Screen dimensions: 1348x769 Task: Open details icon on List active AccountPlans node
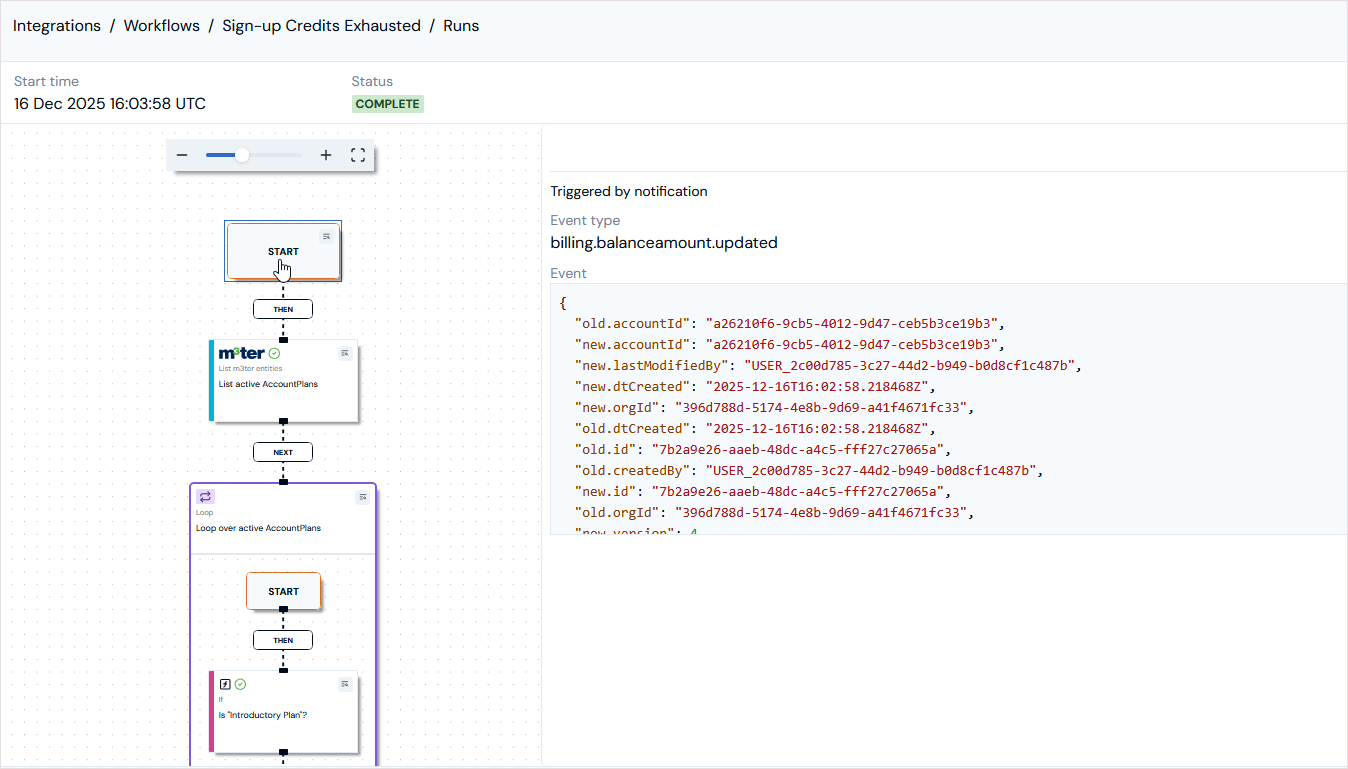[345, 353]
